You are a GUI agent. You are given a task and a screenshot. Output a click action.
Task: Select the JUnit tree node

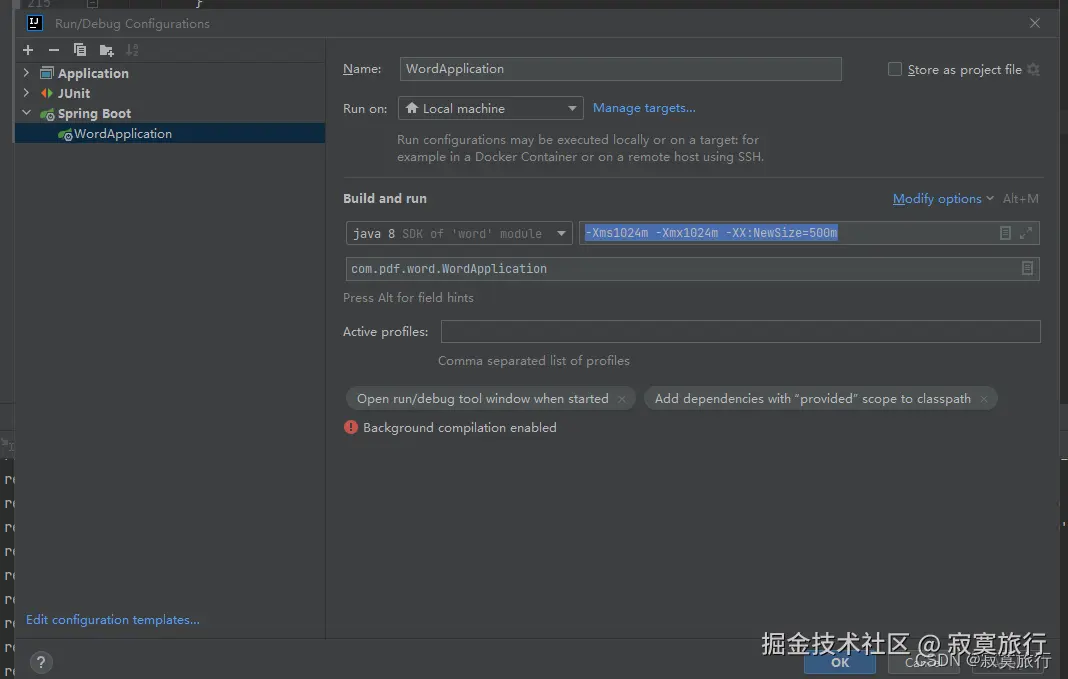[74, 93]
